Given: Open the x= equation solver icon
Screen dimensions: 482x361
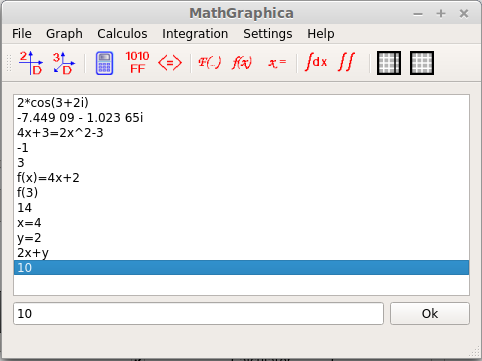Looking at the screenshot, I should (277, 62).
